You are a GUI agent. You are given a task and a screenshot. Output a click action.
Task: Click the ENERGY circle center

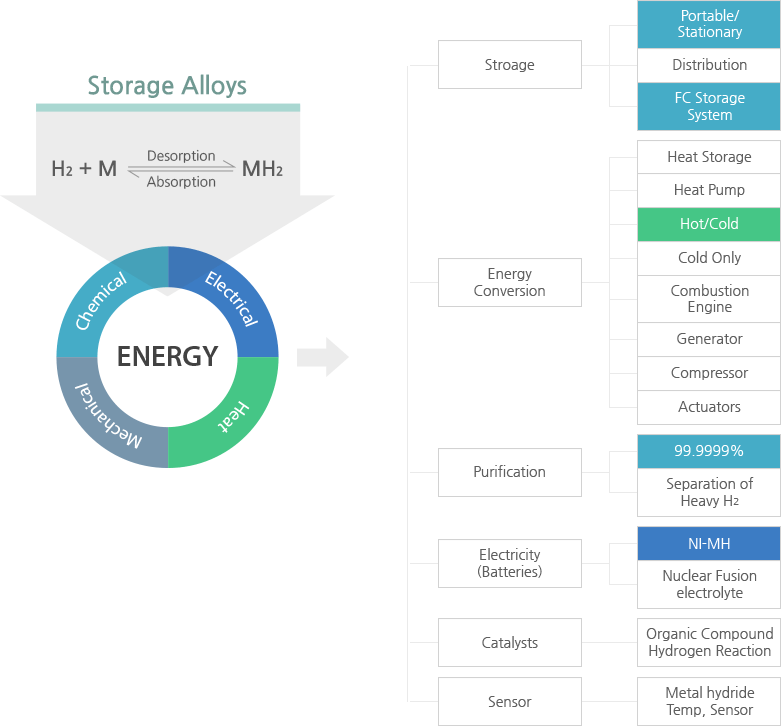coord(167,357)
